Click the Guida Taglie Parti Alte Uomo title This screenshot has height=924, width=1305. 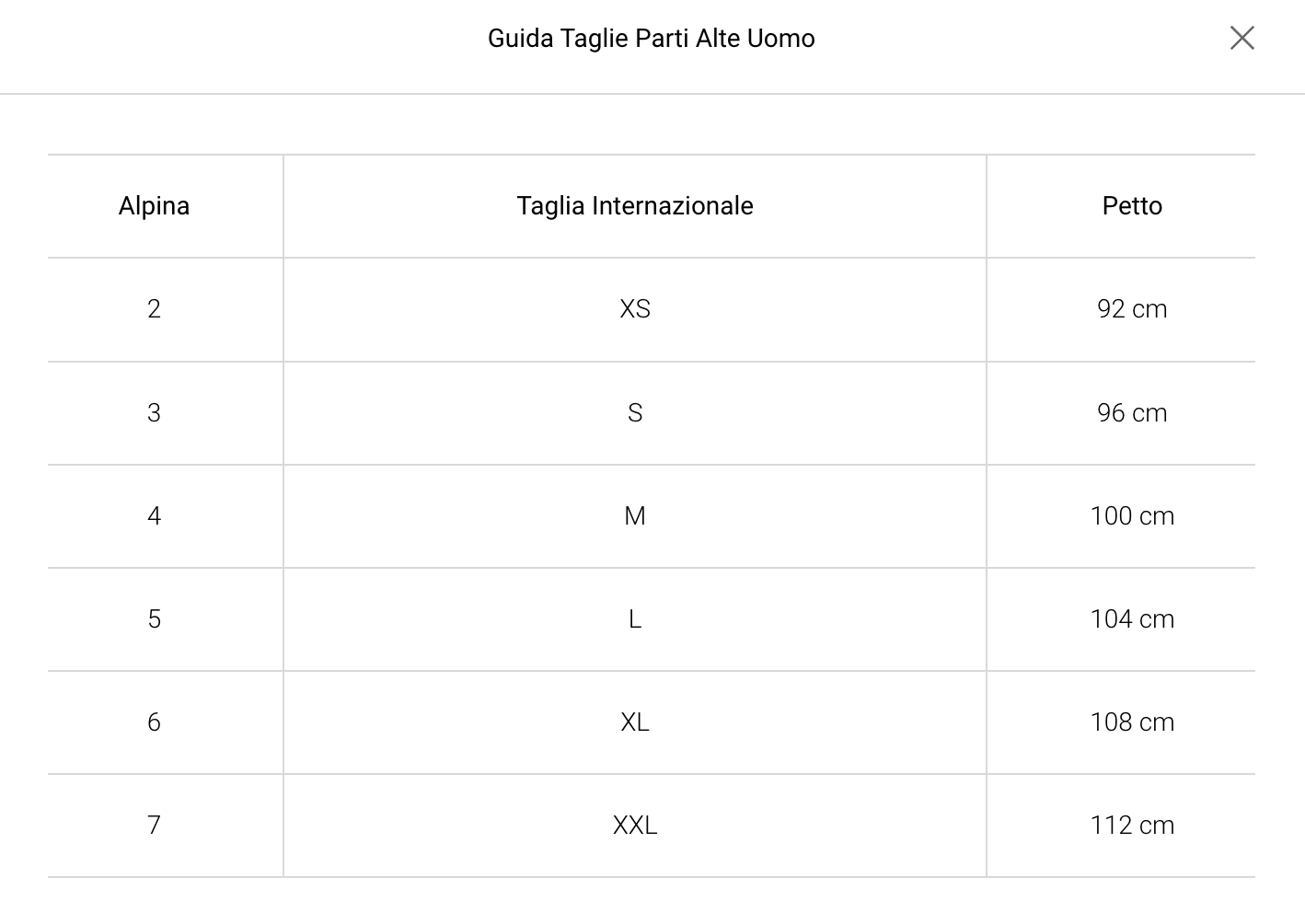coord(651,39)
